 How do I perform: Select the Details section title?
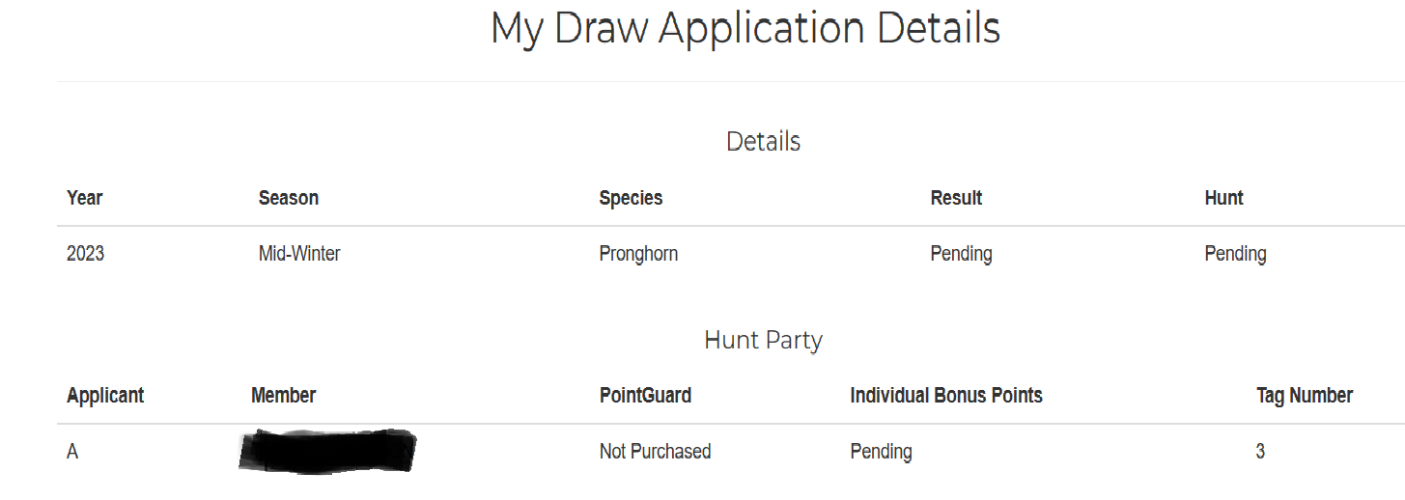pyautogui.click(x=763, y=142)
